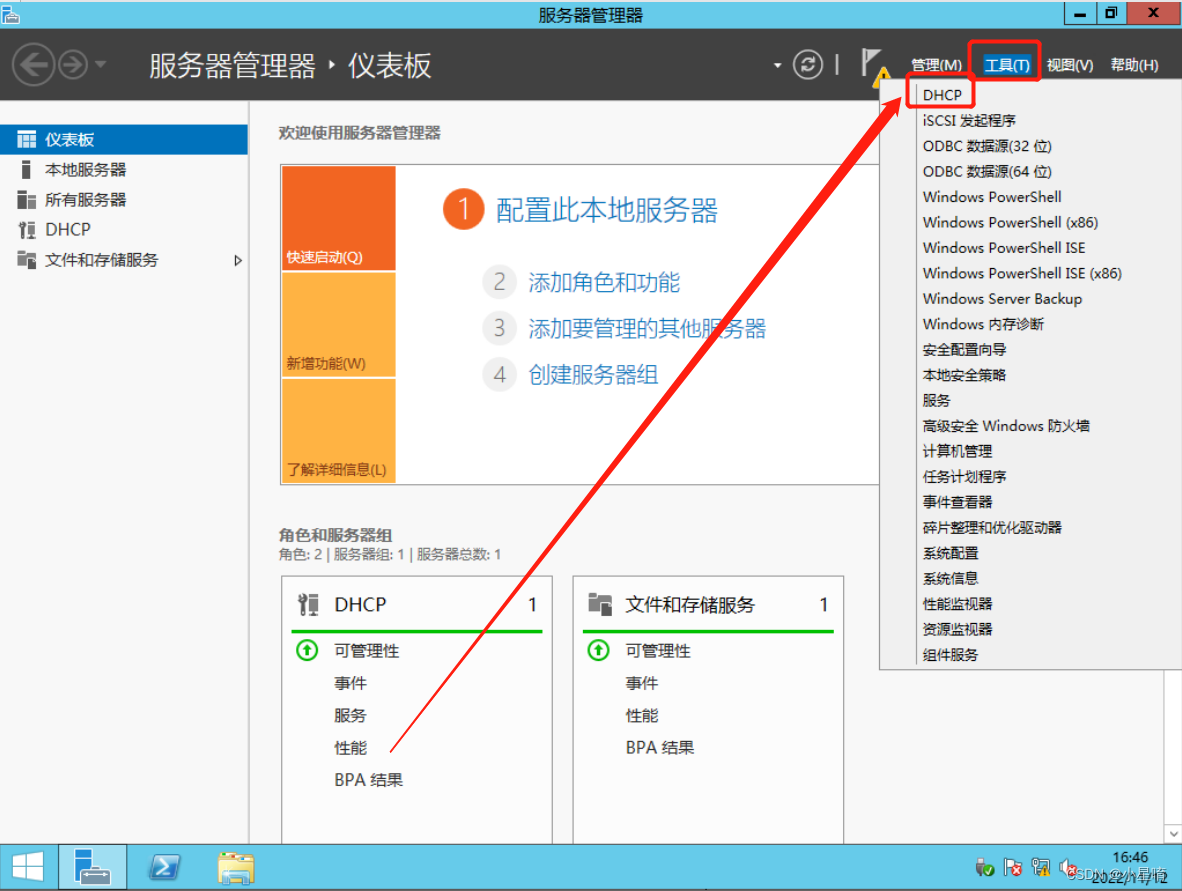Click 添加角色和功能 link
Image resolution: width=1182 pixels, height=891 pixels.
click(x=604, y=283)
